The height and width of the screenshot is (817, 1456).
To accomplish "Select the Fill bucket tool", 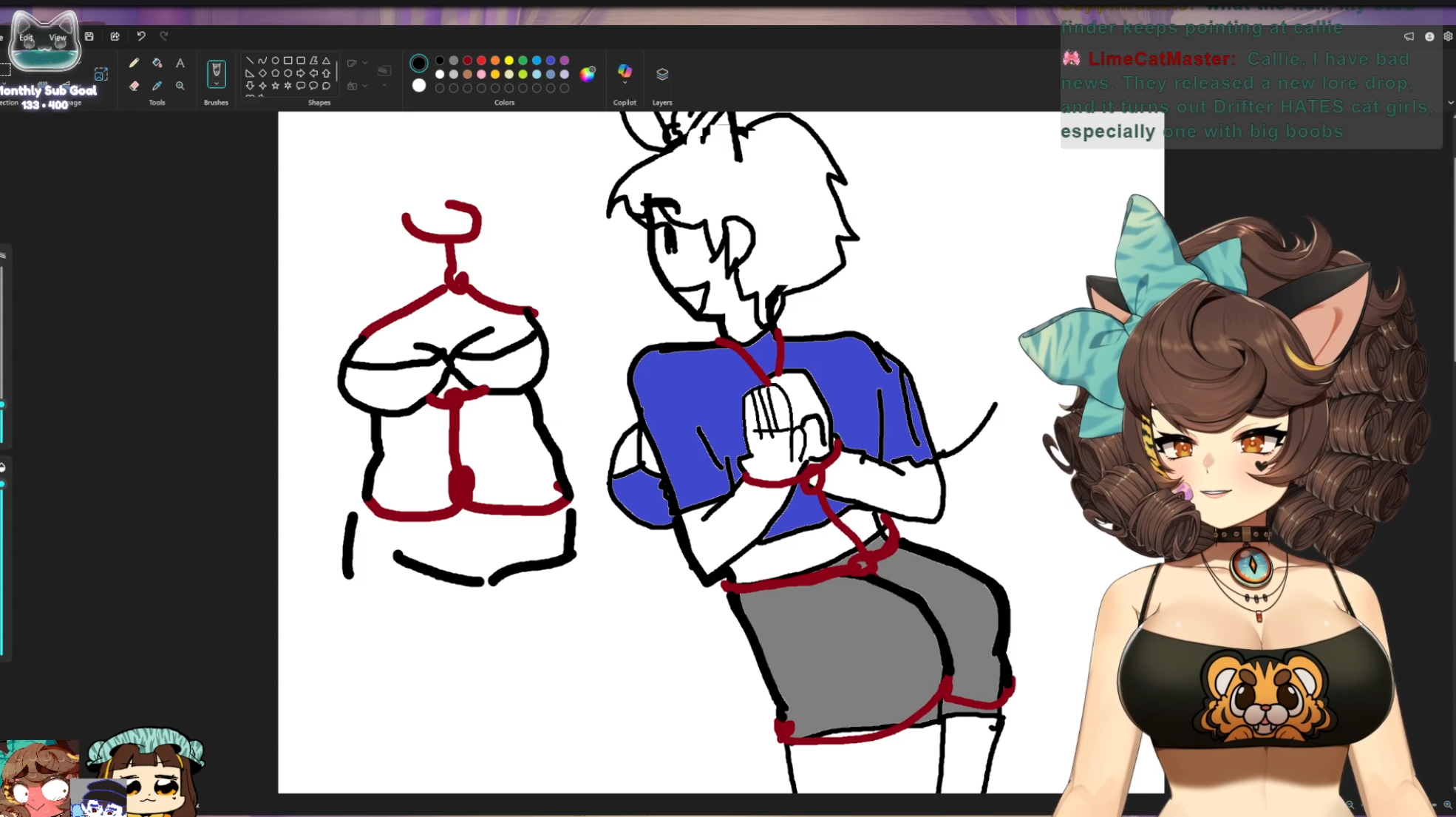I will point(157,64).
